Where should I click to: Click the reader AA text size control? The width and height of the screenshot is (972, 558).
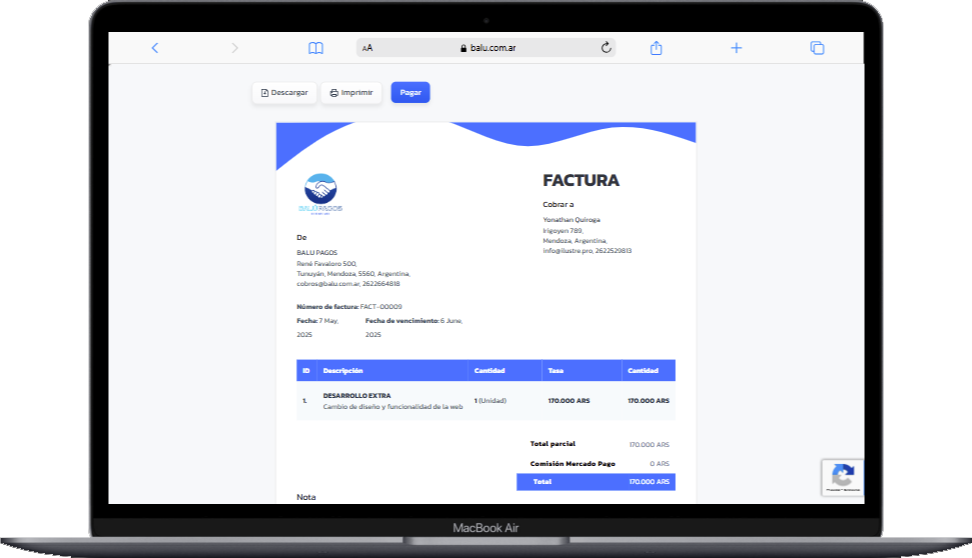[368, 48]
